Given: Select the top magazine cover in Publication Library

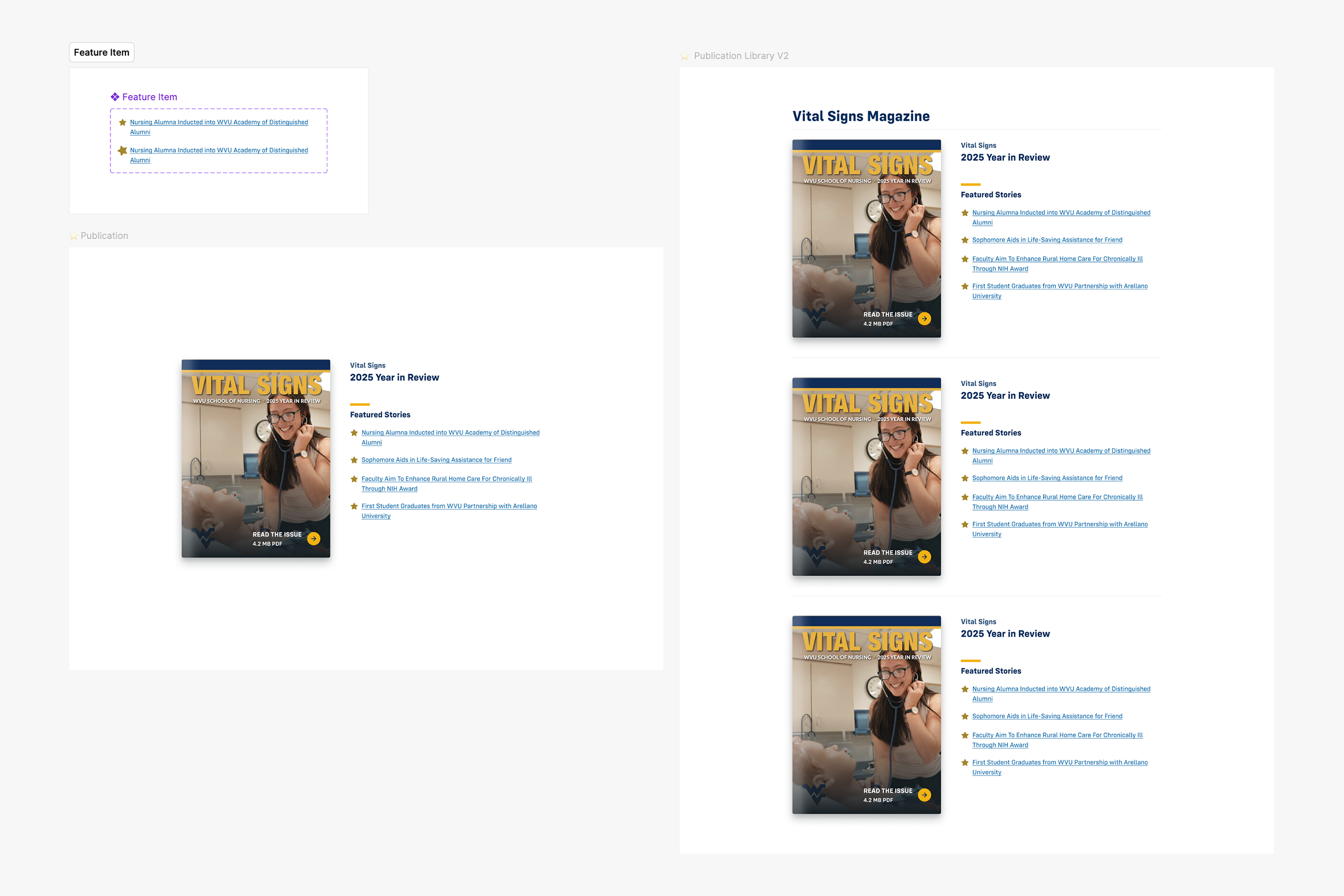Looking at the screenshot, I should pyautogui.click(x=867, y=238).
